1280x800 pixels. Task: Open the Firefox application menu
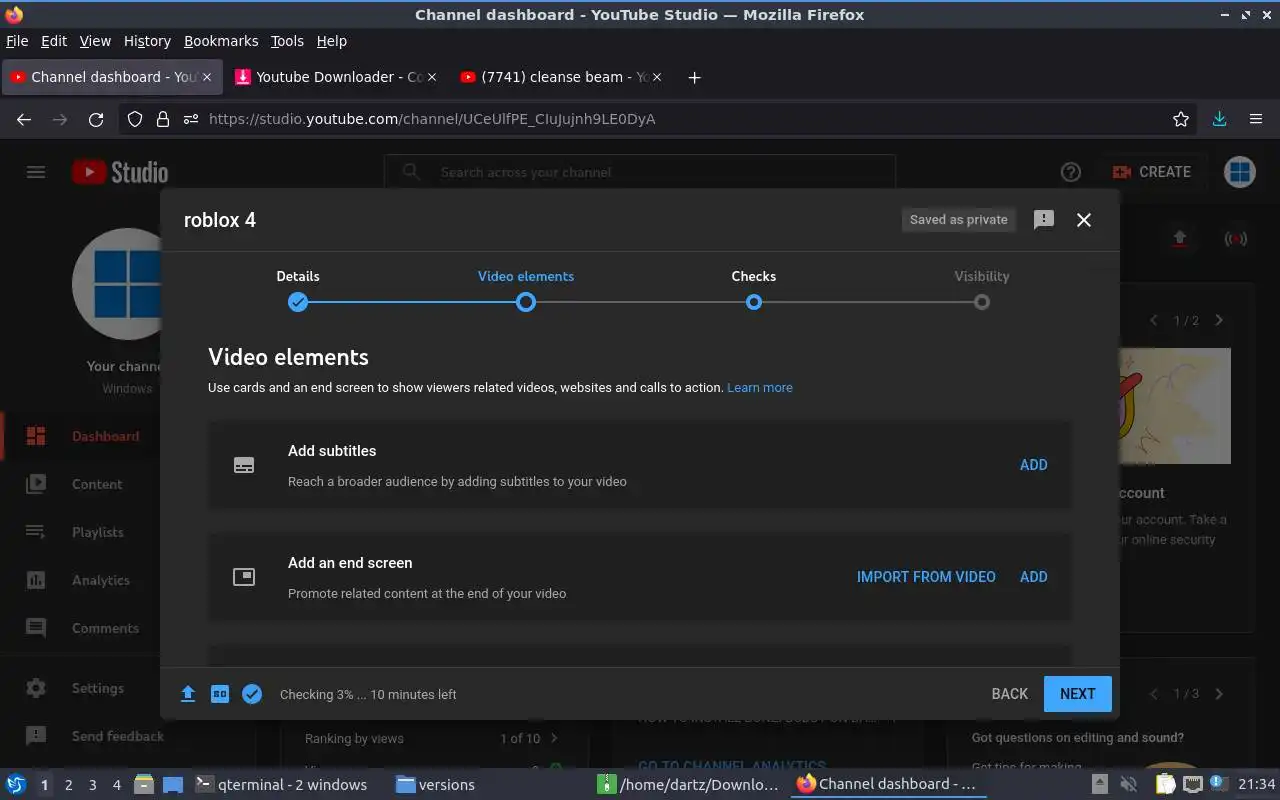click(1256, 119)
